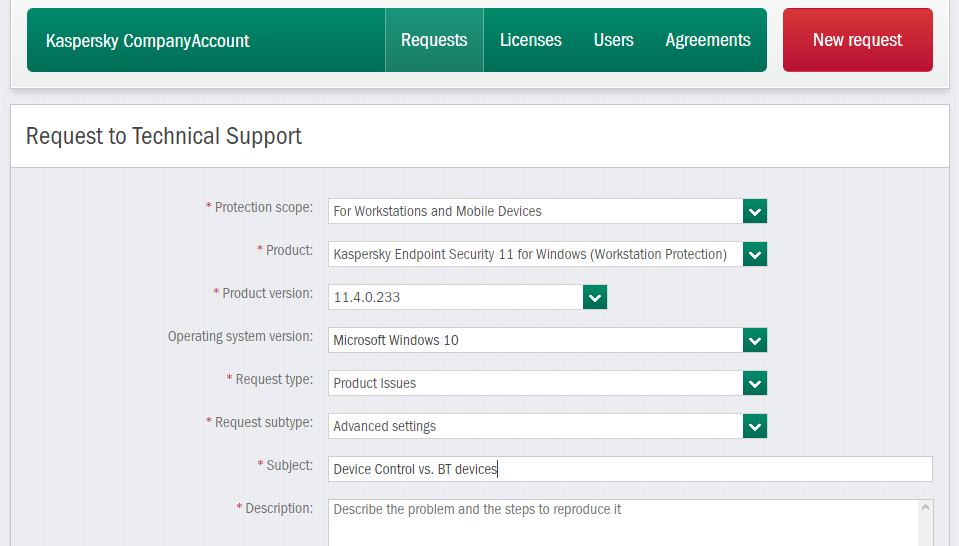Open the Licenses tab
The height and width of the screenshot is (546, 959).
pos(530,40)
